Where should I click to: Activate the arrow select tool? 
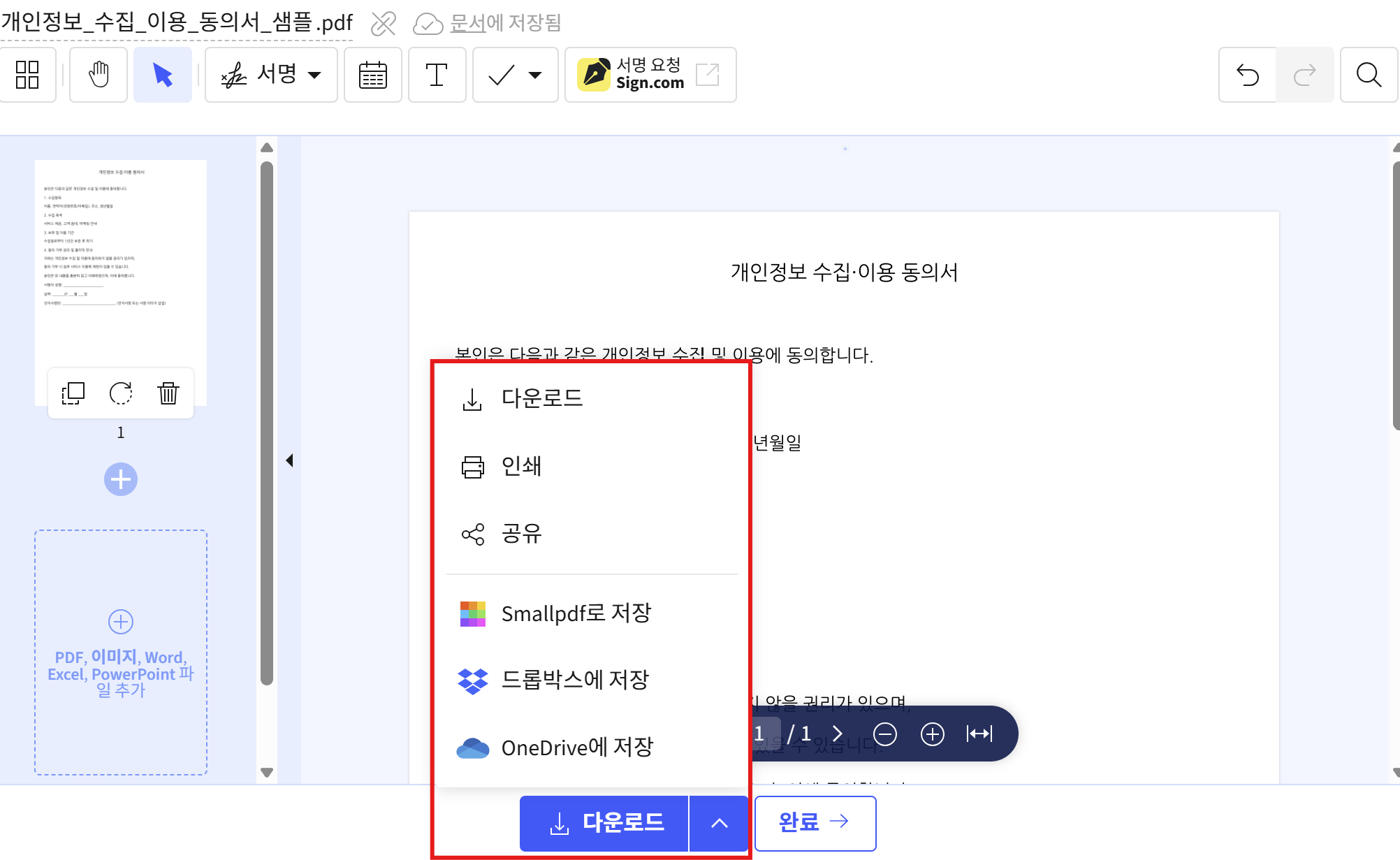(163, 75)
